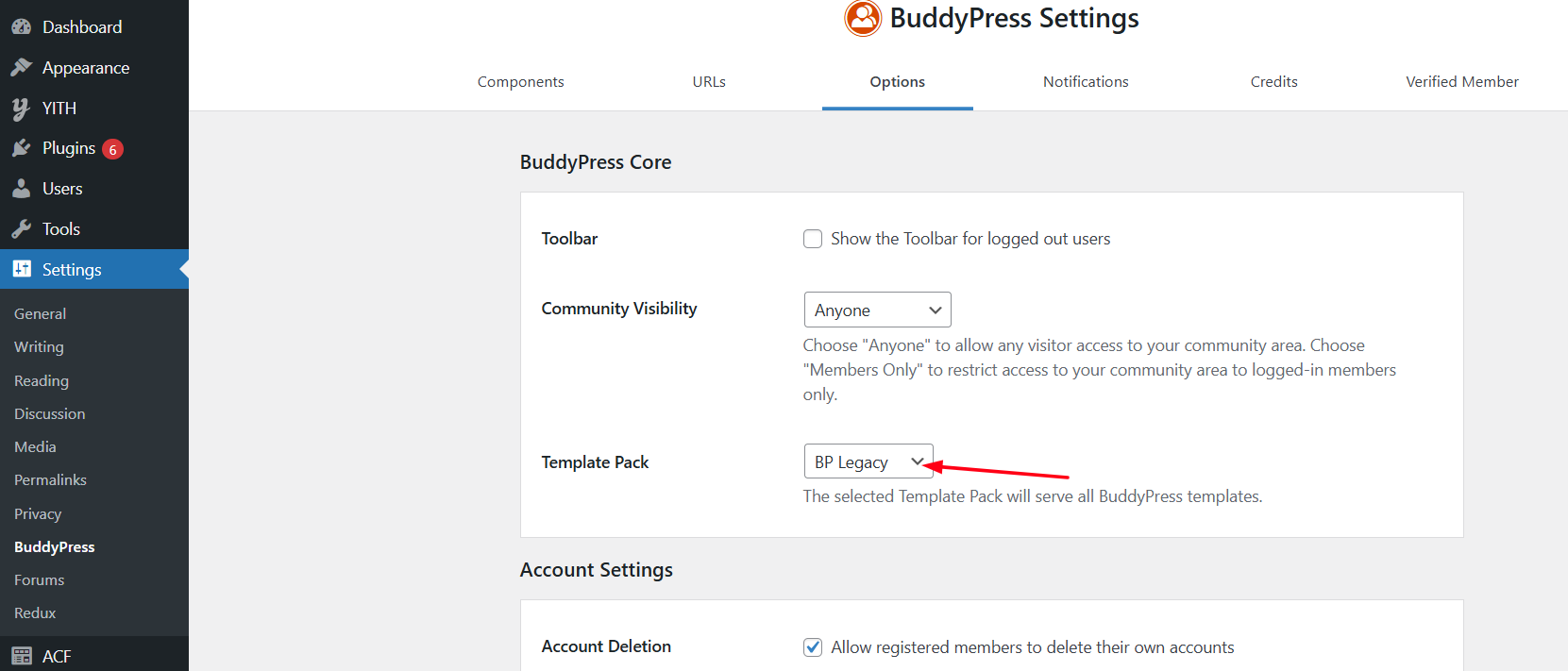Click the YITH logo icon
Image resolution: width=1568 pixels, height=671 pixels.
[21, 109]
